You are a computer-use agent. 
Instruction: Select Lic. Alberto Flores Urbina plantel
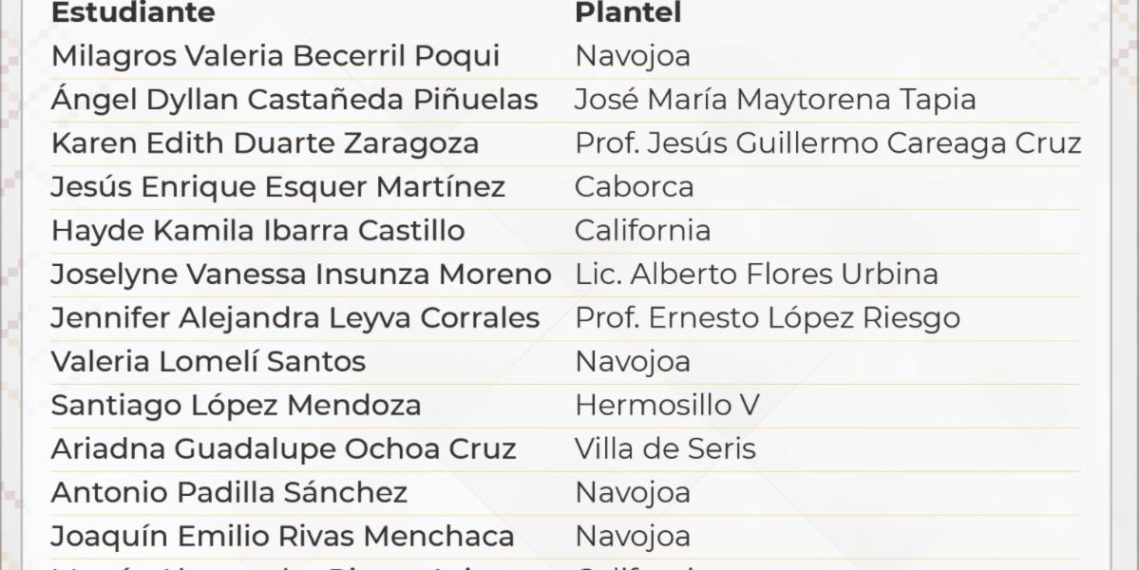tap(756, 274)
